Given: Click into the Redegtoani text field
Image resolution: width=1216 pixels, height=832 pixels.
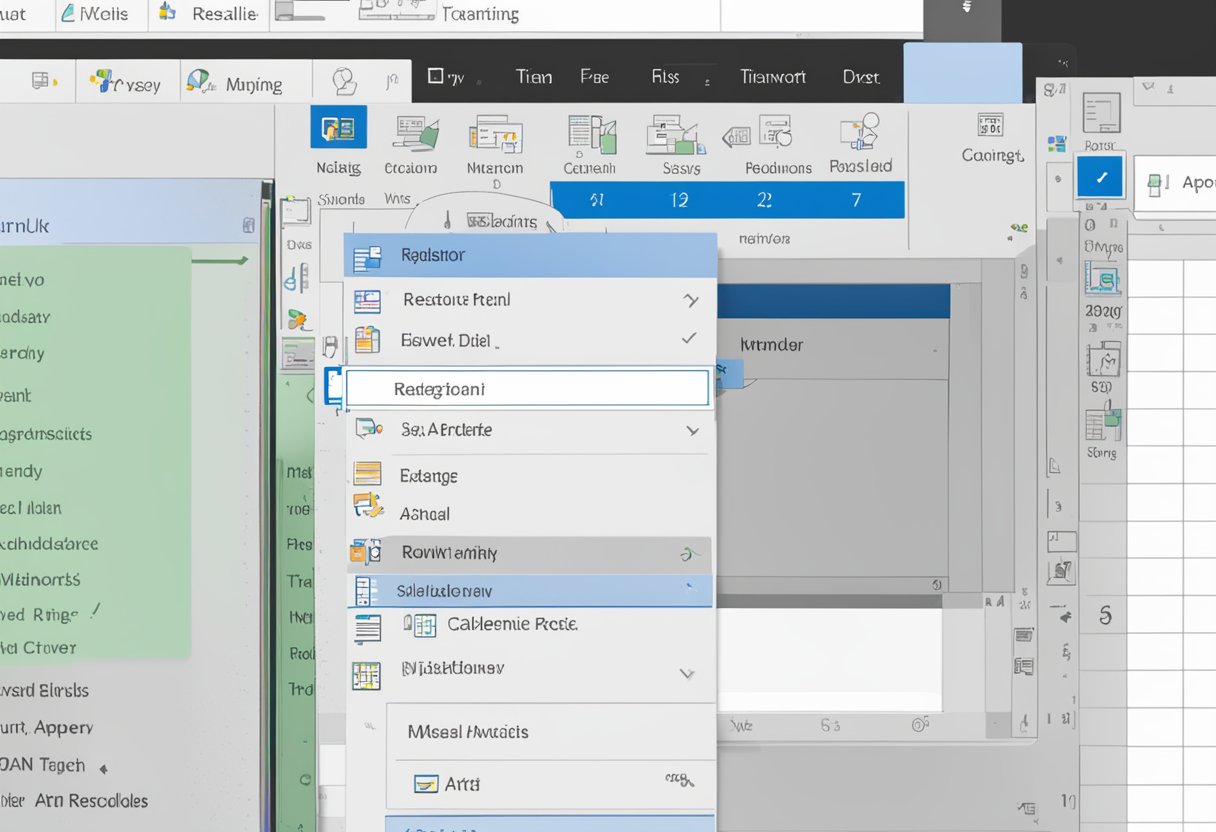Looking at the screenshot, I should [x=527, y=389].
